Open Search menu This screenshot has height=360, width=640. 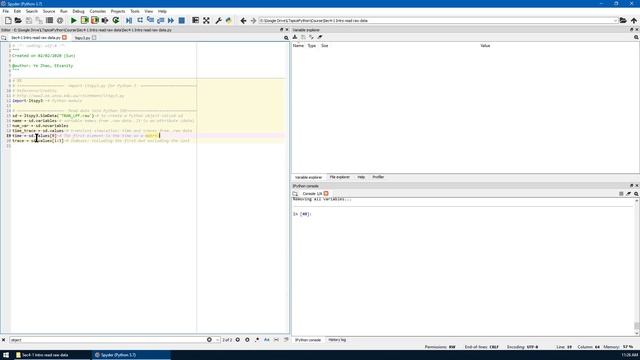click(31, 11)
